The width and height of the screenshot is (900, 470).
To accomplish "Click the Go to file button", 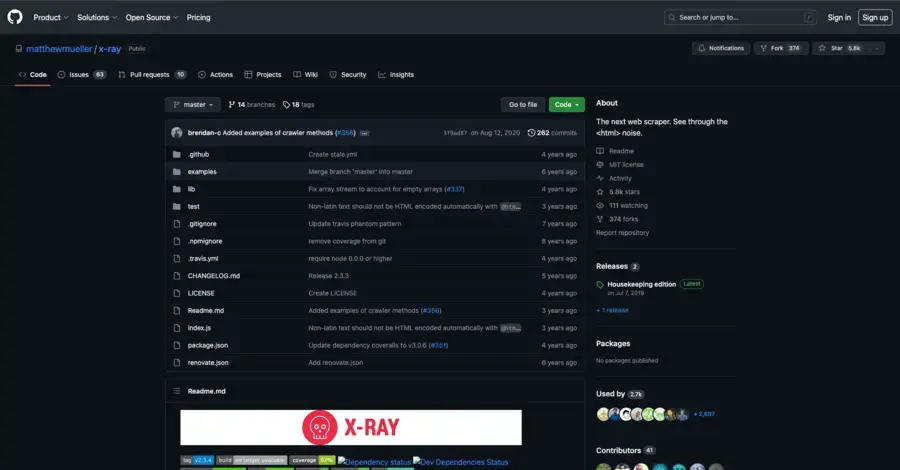I will (x=523, y=104).
